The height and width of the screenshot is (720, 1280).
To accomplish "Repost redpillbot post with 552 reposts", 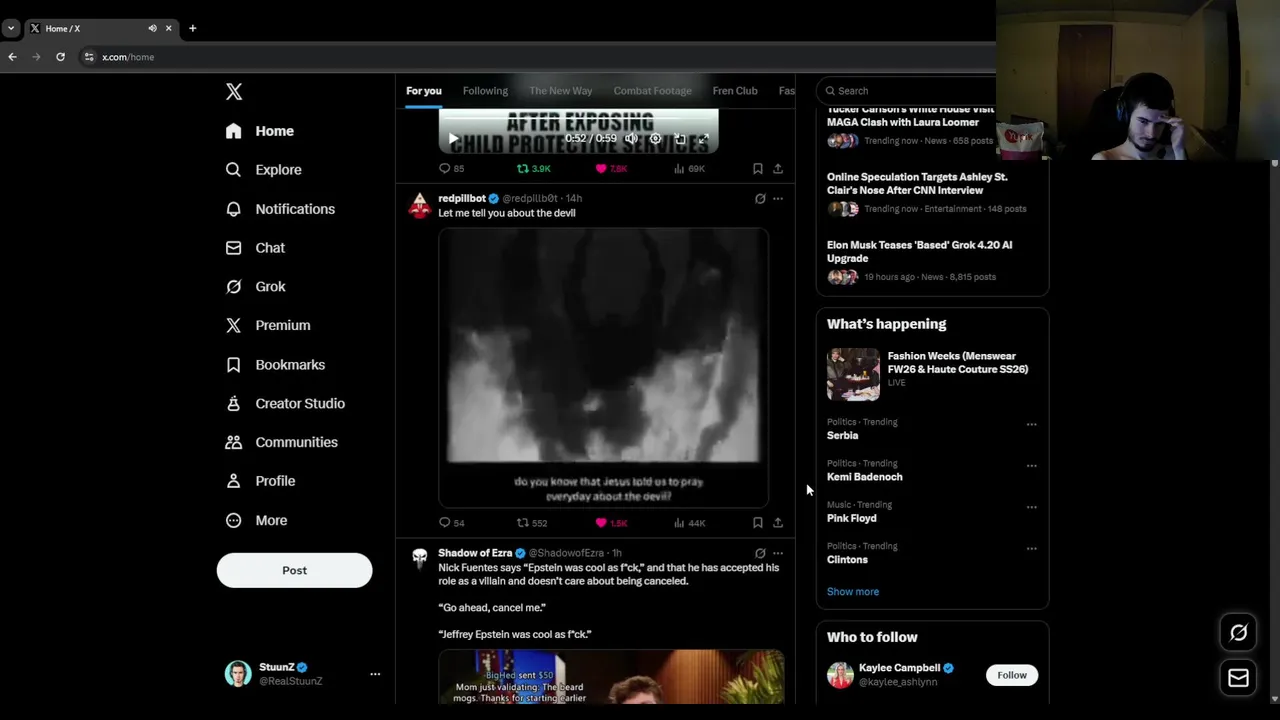I will pyautogui.click(x=531, y=523).
